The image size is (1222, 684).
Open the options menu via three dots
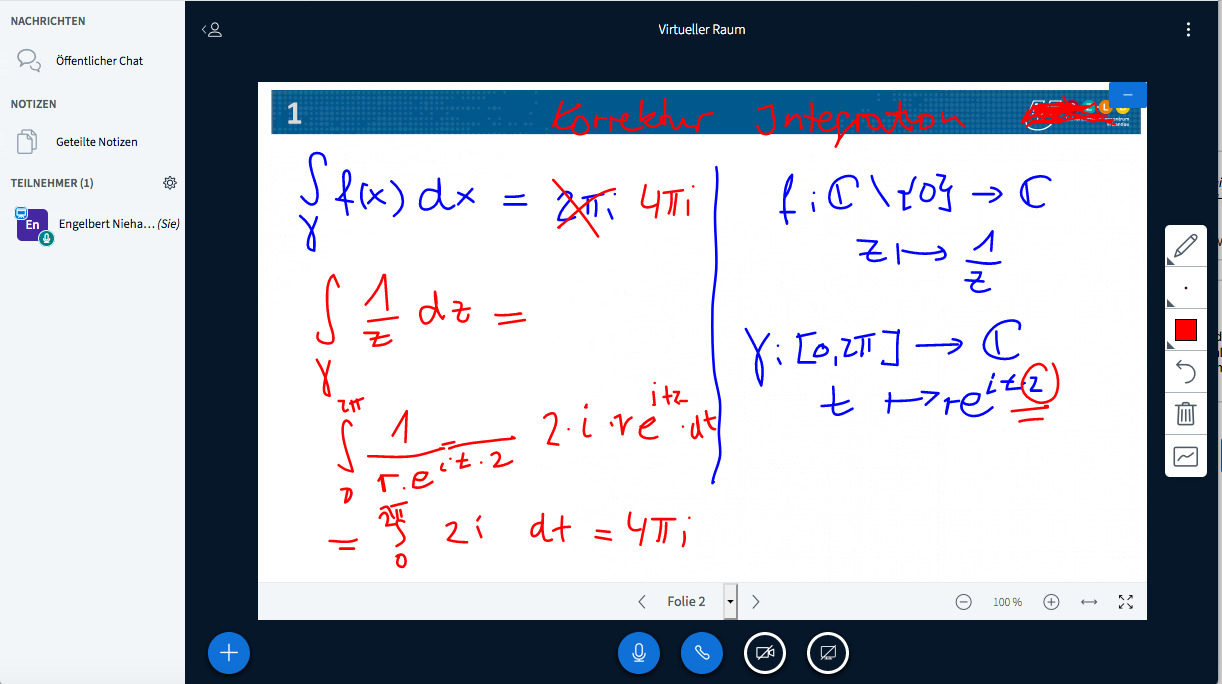[1188, 29]
